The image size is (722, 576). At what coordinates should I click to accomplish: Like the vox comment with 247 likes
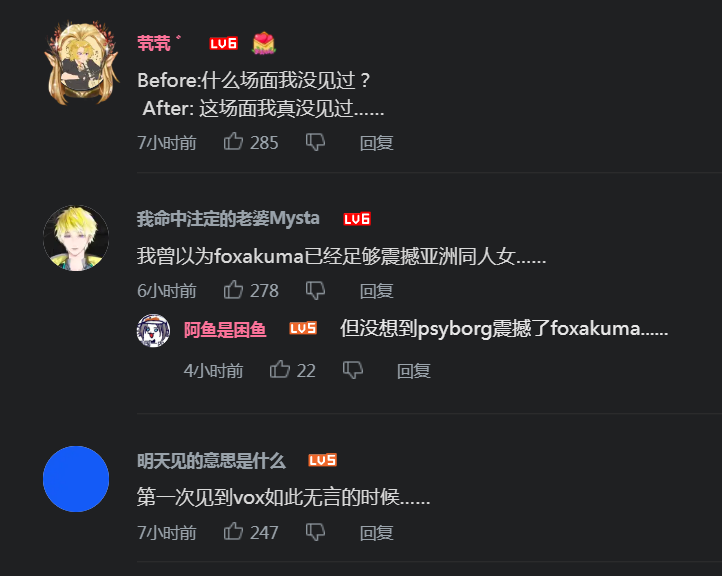tap(233, 531)
